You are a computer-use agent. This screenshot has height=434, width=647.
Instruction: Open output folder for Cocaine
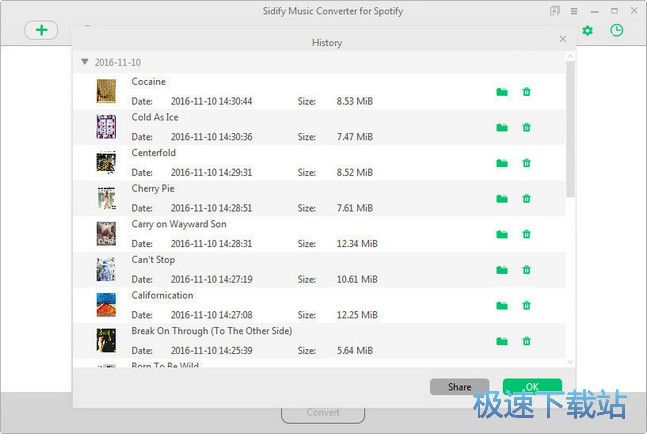[502, 92]
